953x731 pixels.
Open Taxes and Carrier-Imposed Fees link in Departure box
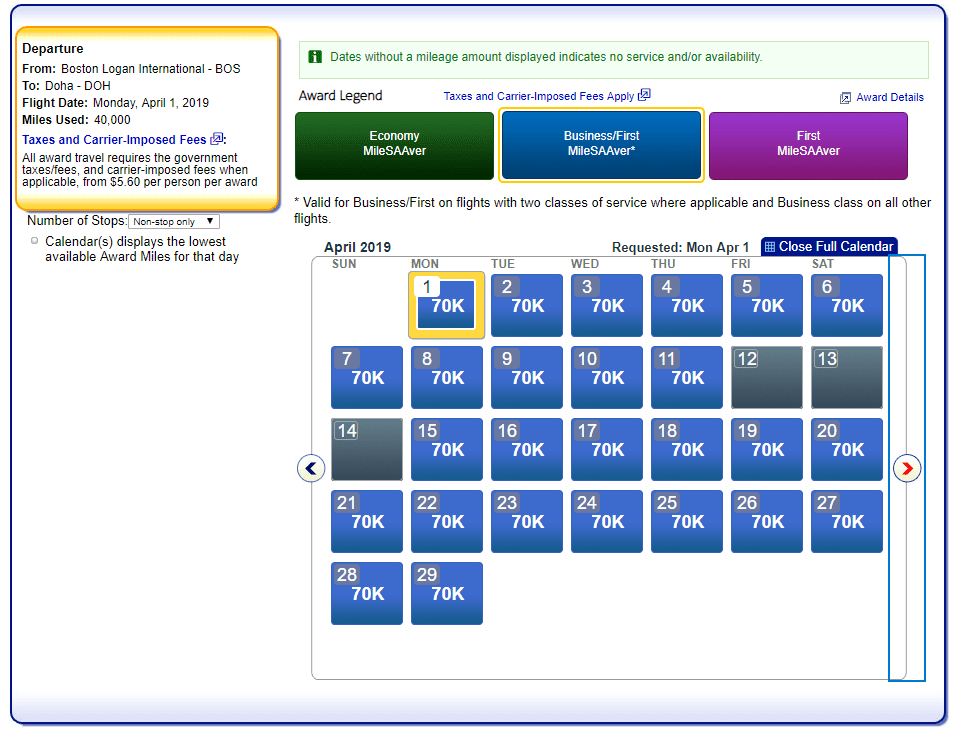click(x=114, y=140)
